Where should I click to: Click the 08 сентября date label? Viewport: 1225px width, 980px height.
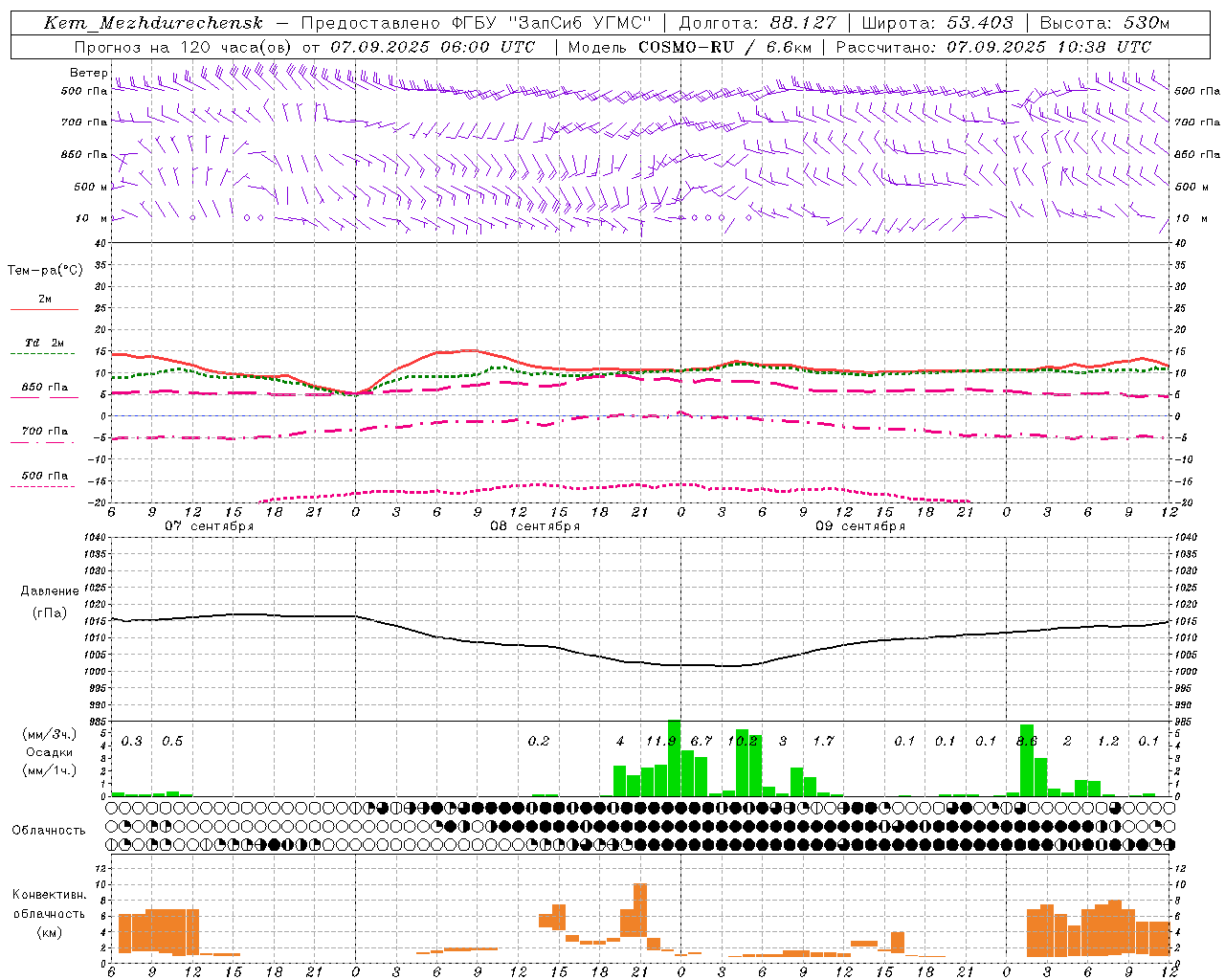[535, 526]
